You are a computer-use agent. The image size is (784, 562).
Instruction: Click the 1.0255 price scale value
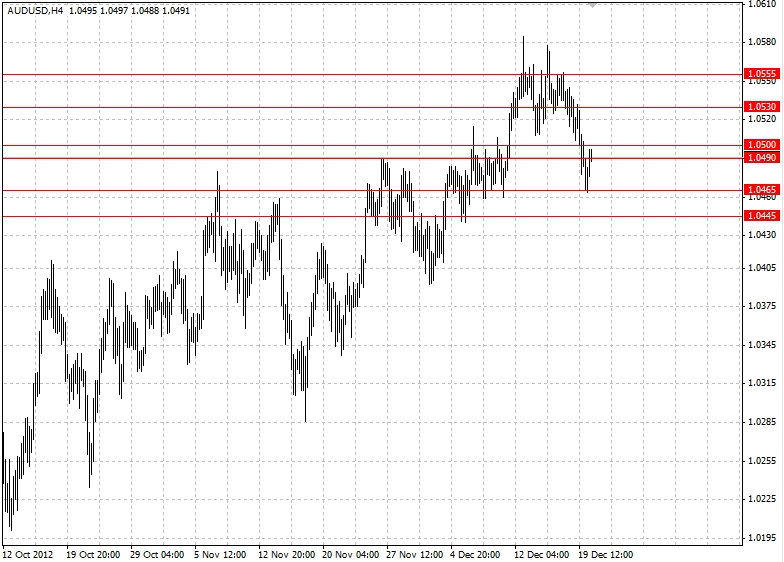click(x=762, y=460)
